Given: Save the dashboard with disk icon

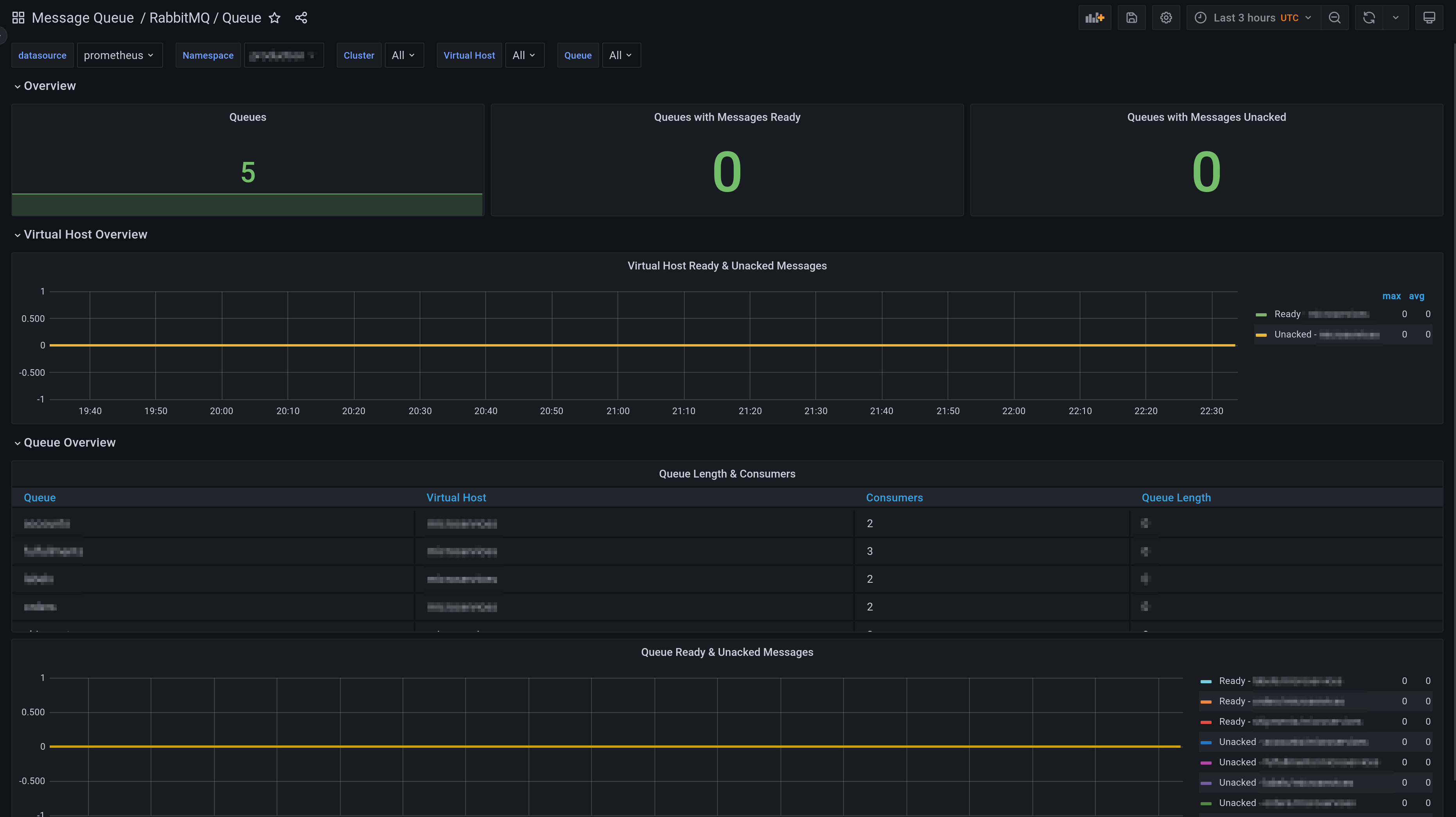Looking at the screenshot, I should tap(1131, 18).
